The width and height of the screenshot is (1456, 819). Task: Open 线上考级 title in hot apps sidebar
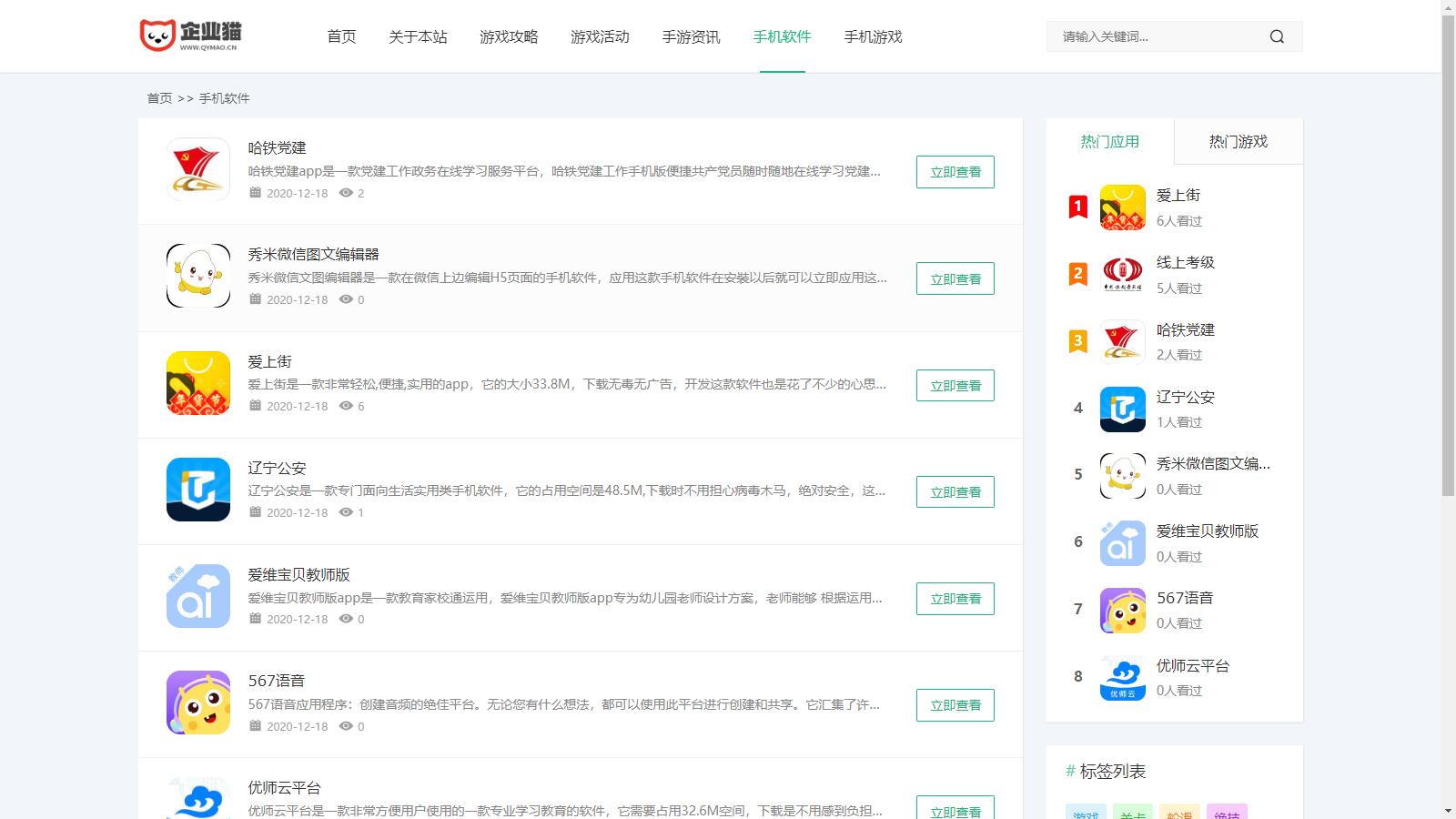(1185, 262)
